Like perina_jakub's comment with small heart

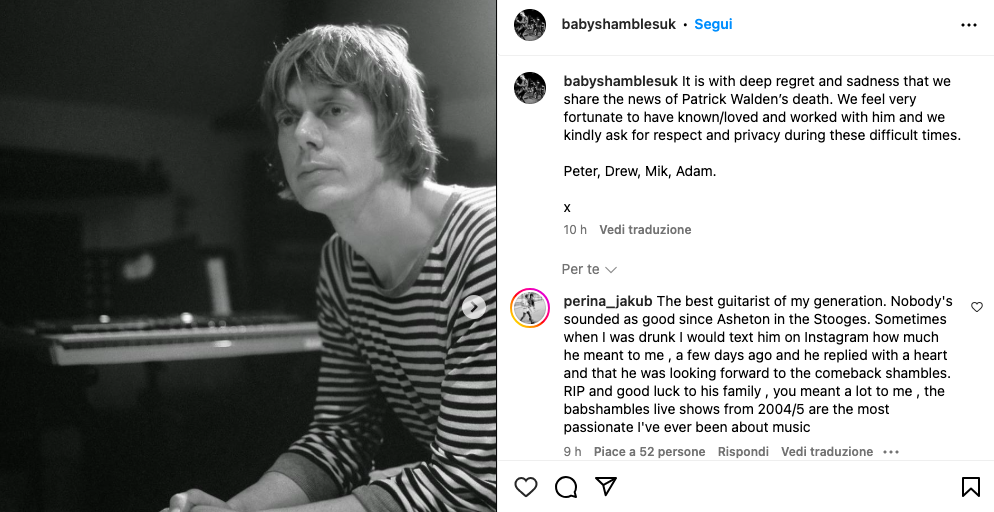977,307
